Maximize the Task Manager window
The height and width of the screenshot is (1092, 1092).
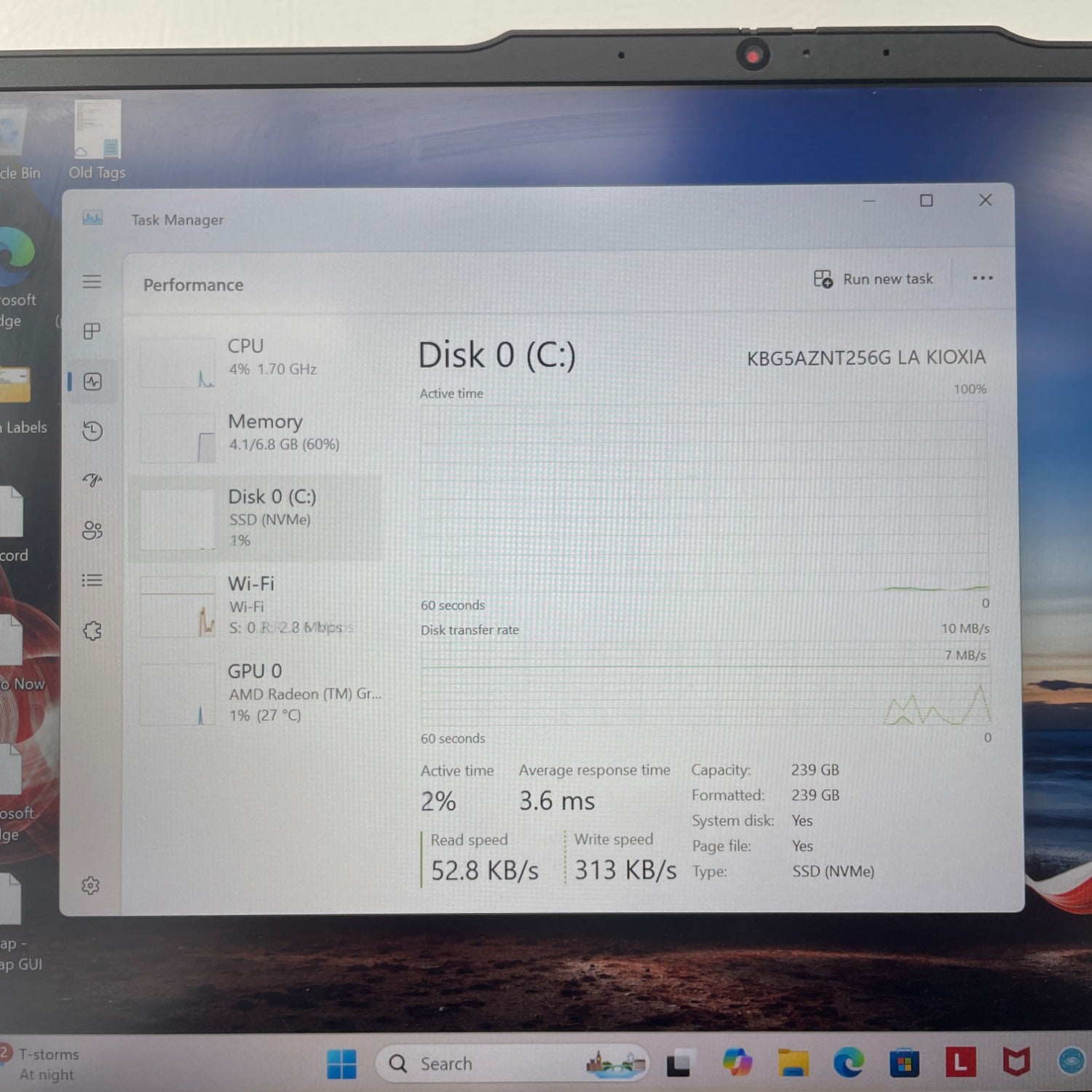(x=926, y=200)
